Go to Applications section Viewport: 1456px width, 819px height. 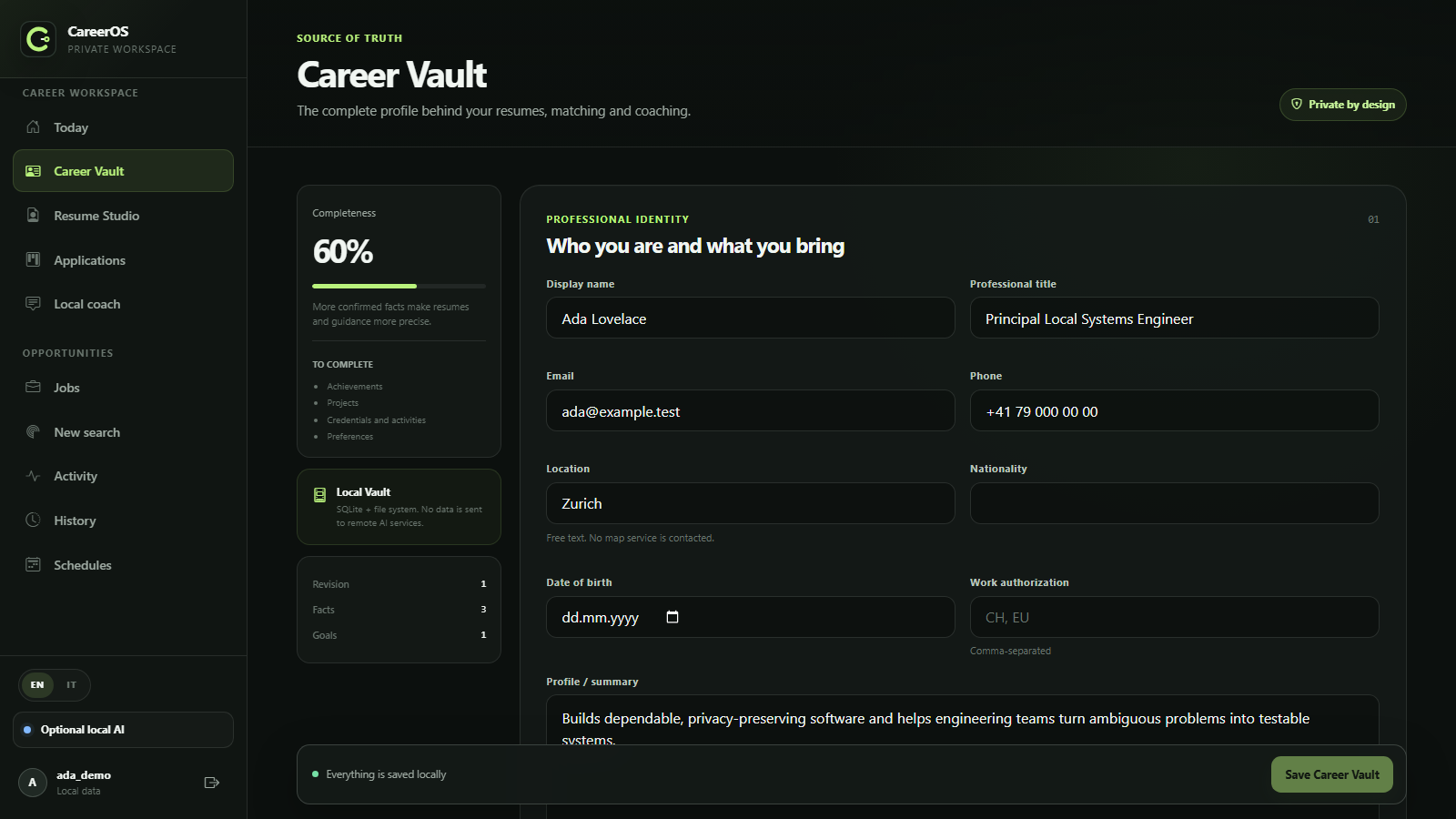tap(123, 260)
